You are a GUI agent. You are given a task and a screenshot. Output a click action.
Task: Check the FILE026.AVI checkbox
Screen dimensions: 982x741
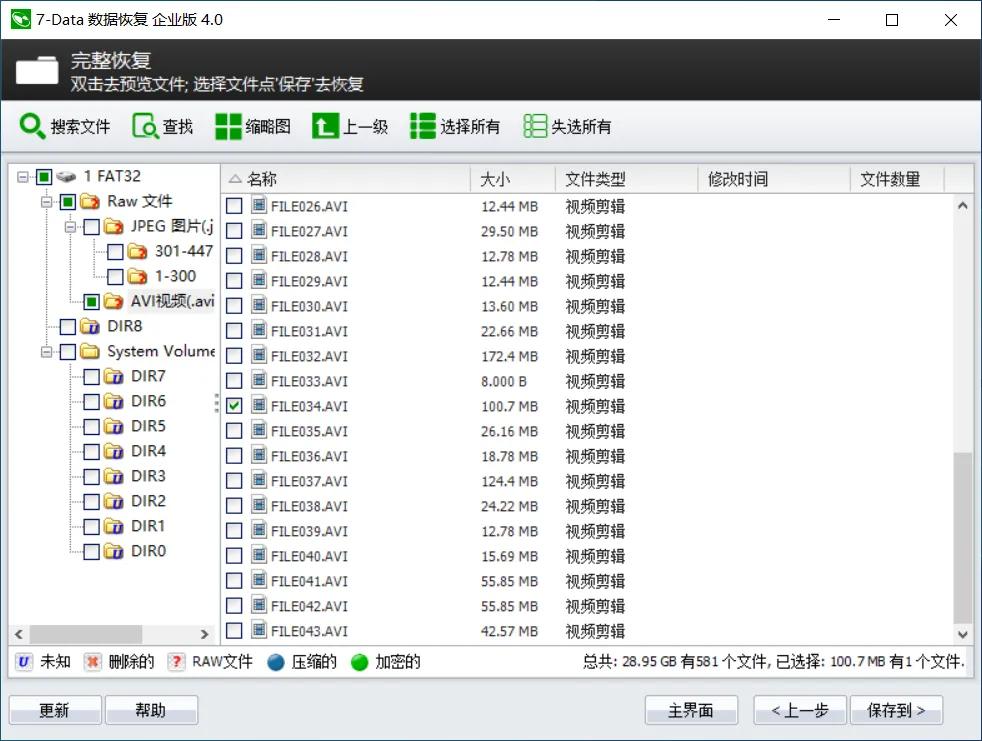236,206
